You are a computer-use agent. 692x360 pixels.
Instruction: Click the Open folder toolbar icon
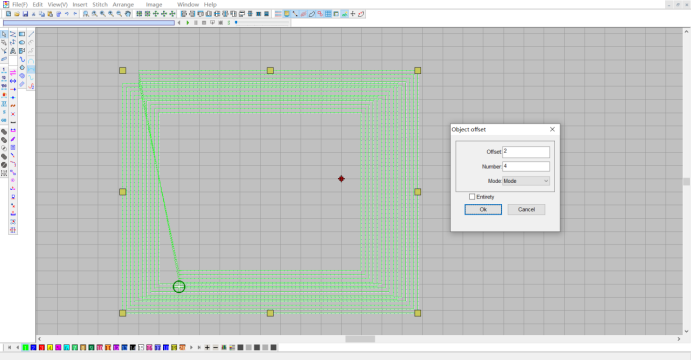pos(17,14)
